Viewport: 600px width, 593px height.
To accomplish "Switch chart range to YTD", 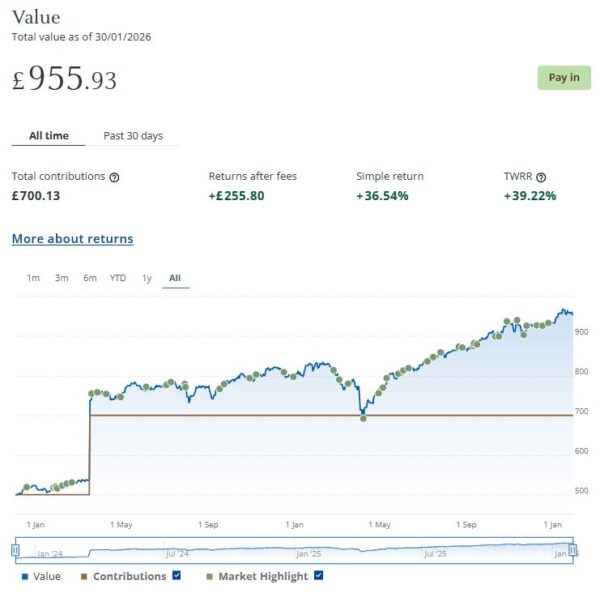I will tap(118, 278).
